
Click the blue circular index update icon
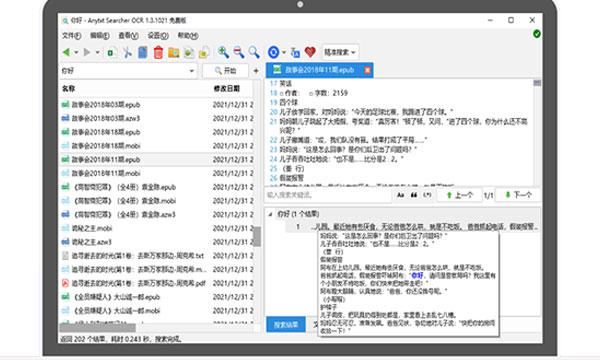pos(274,52)
